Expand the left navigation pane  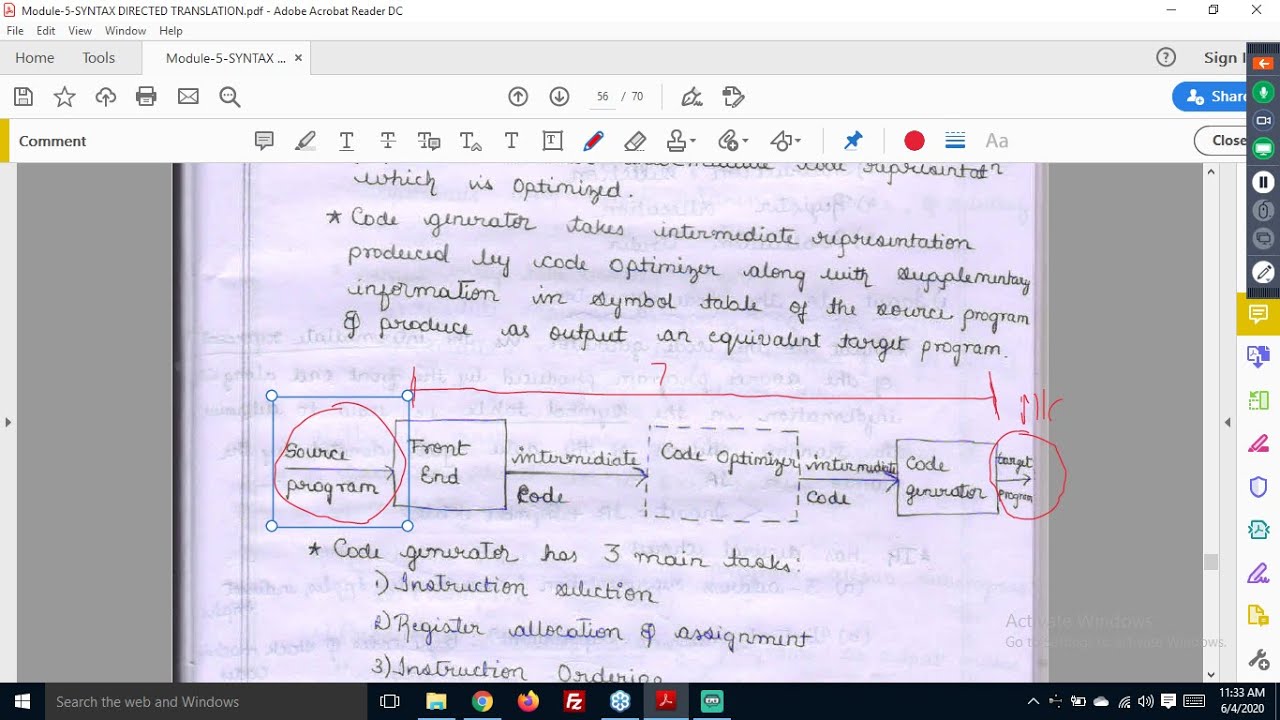click(8, 422)
